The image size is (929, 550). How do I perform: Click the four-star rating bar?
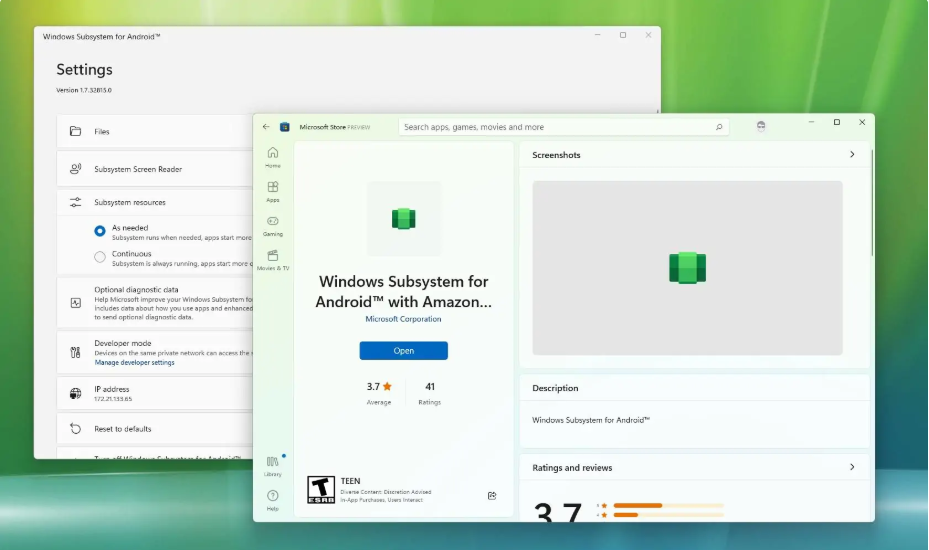click(668, 515)
